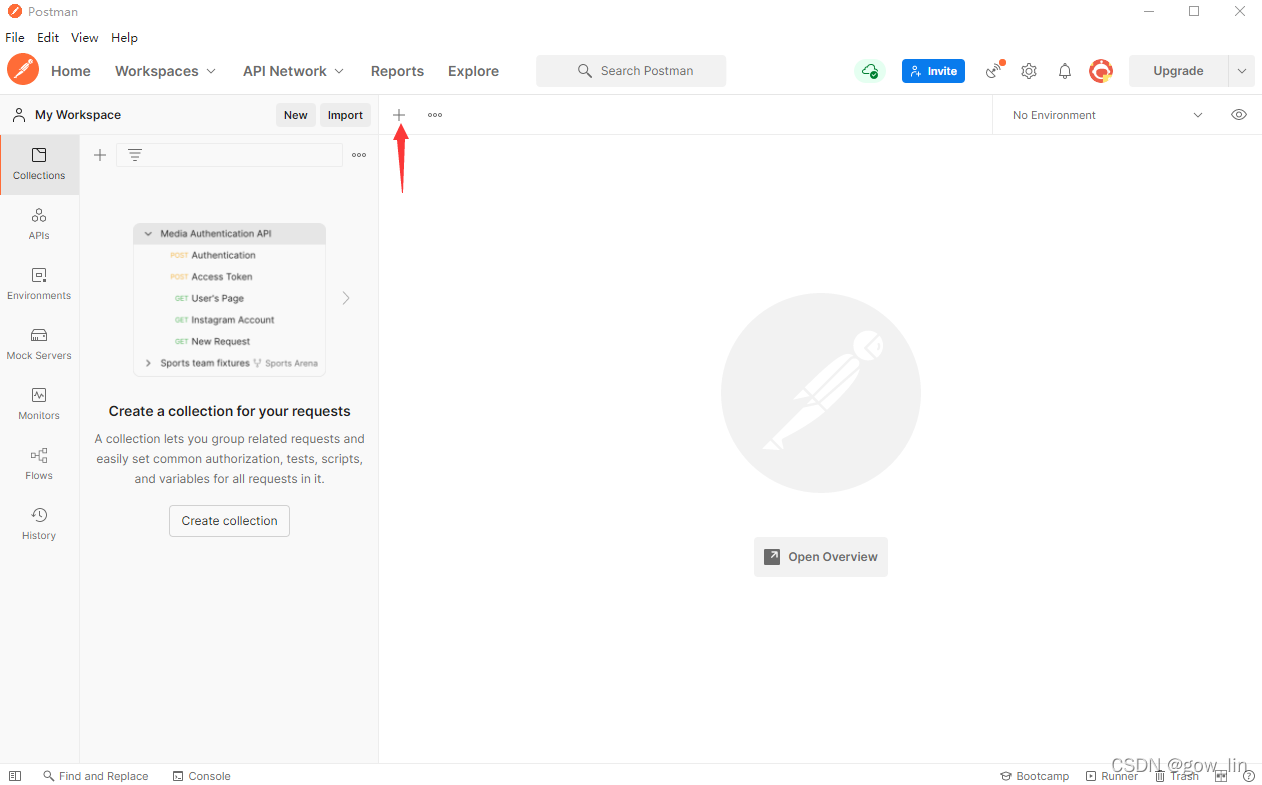
Task: Open the tab options ellipsis
Action: tap(435, 115)
